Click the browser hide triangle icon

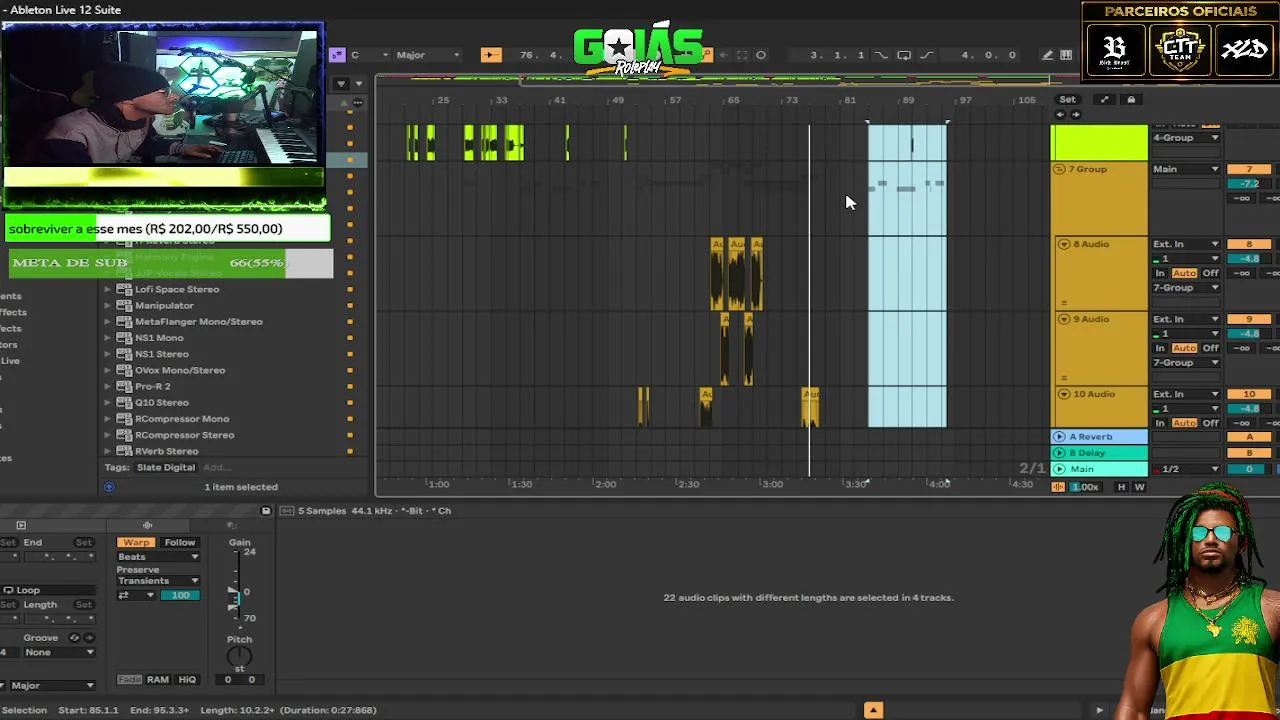(x=341, y=84)
